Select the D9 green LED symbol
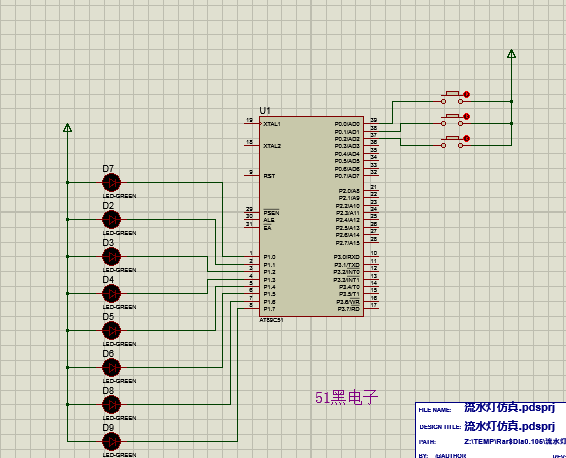The image size is (566, 458). (111, 441)
